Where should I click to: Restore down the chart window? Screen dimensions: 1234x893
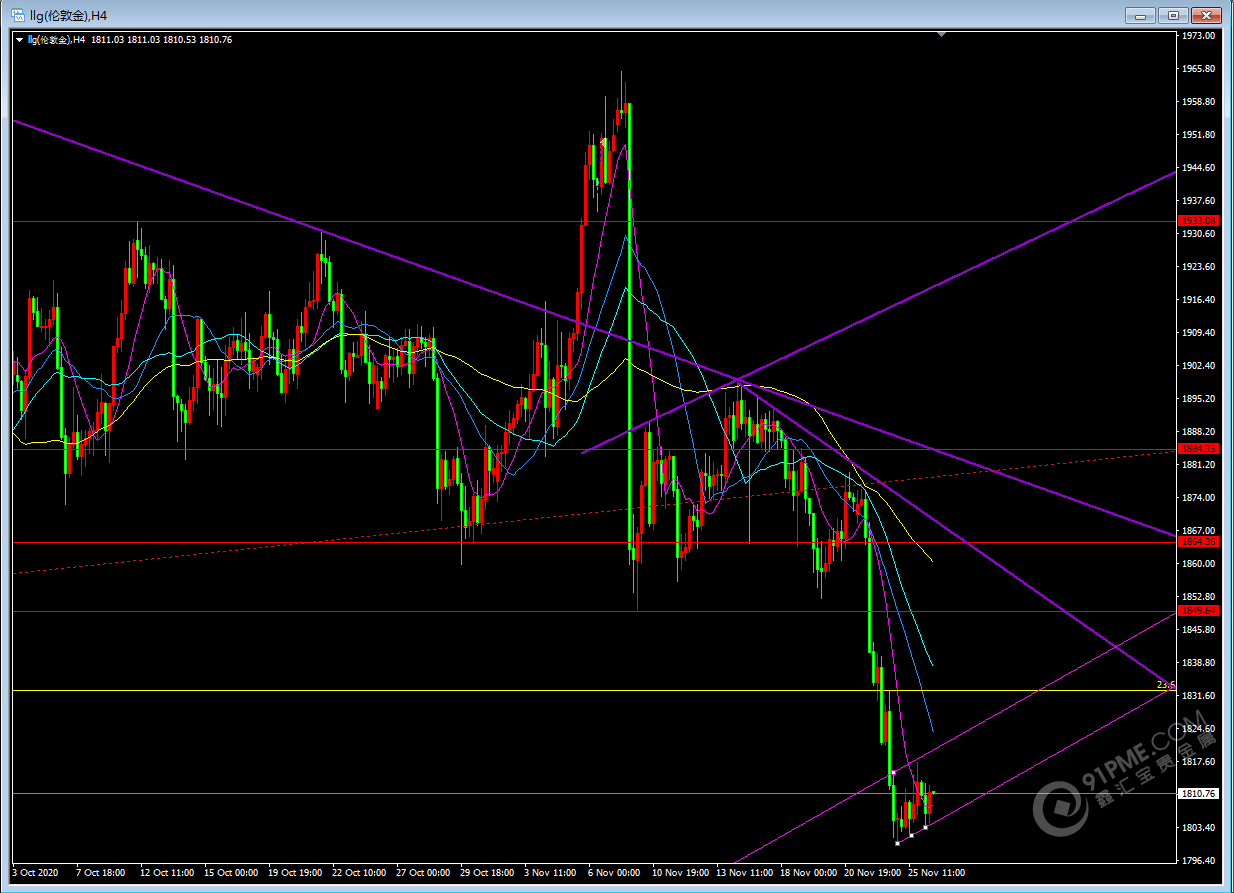click(x=1174, y=15)
